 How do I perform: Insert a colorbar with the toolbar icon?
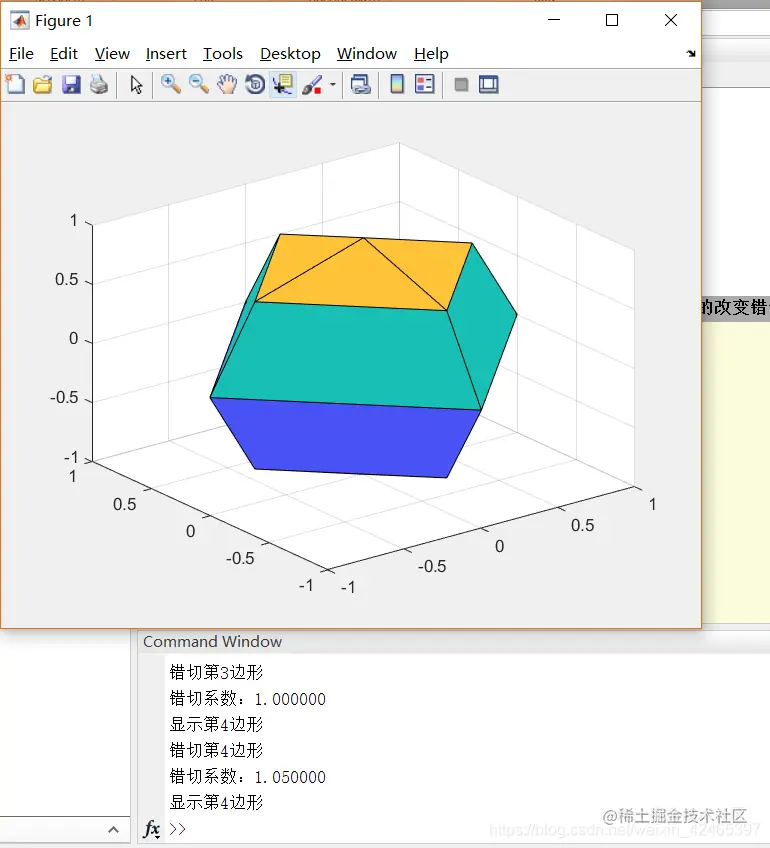pyautogui.click(x=397, y=84)
